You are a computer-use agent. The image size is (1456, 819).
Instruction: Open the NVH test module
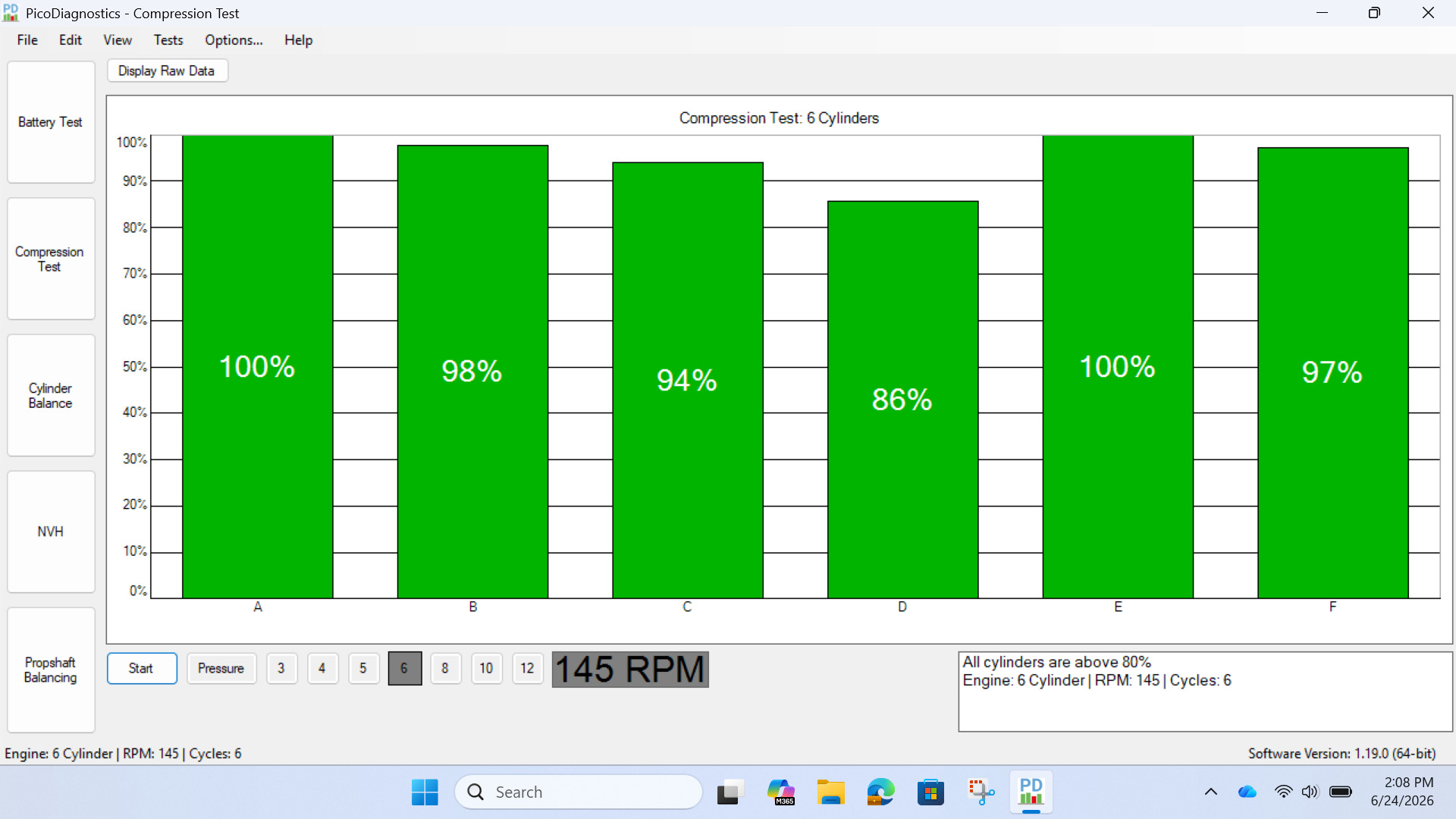[x=51, y=532]
